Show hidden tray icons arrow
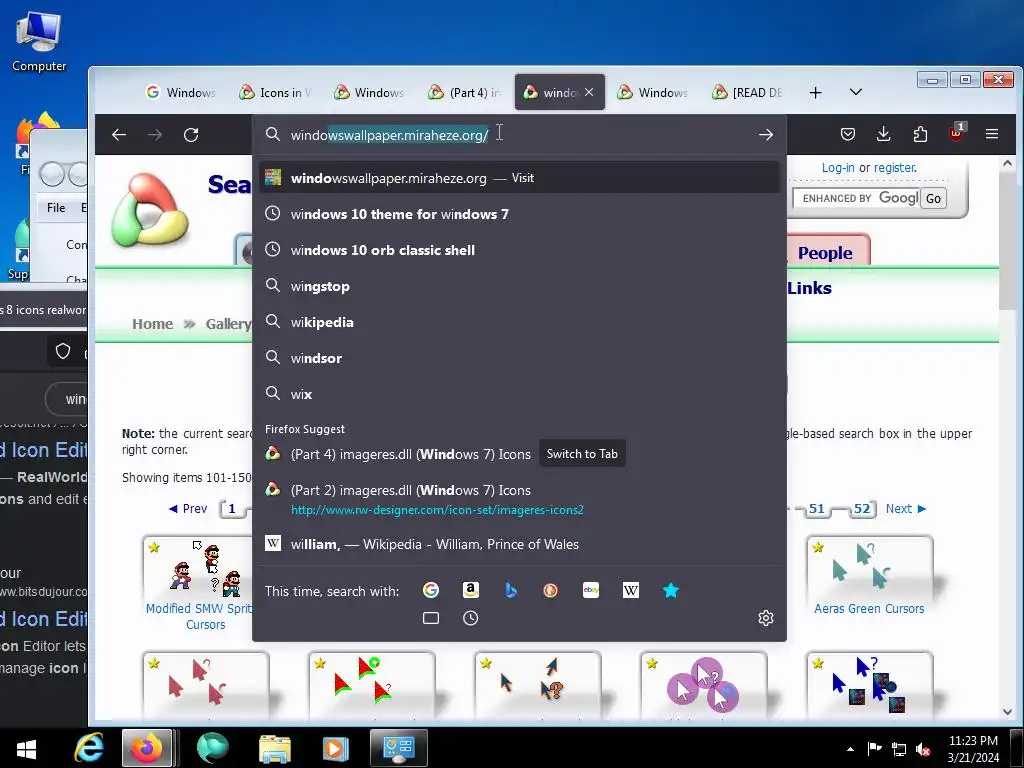Screen dimensions: 1024x768 pyautogui.click(x=850, y=749)
